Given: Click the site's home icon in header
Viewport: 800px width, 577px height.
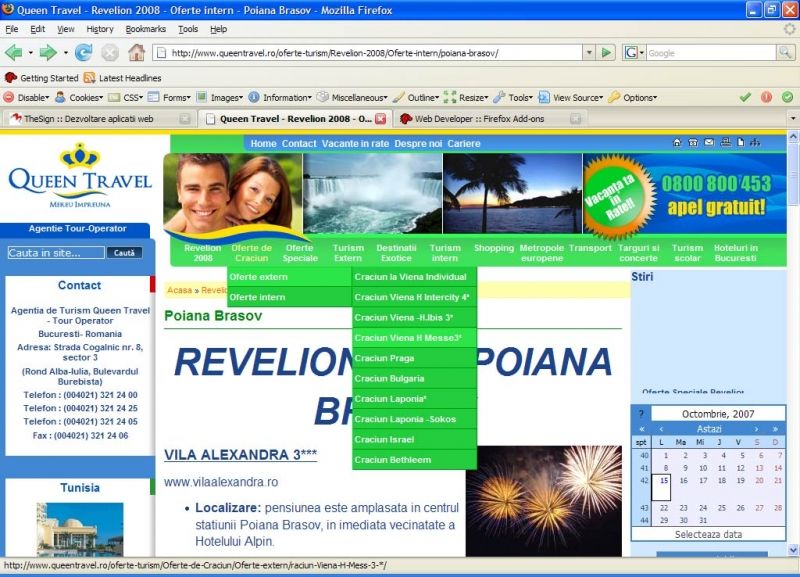Looking at the screenshot, I should 677,143.
